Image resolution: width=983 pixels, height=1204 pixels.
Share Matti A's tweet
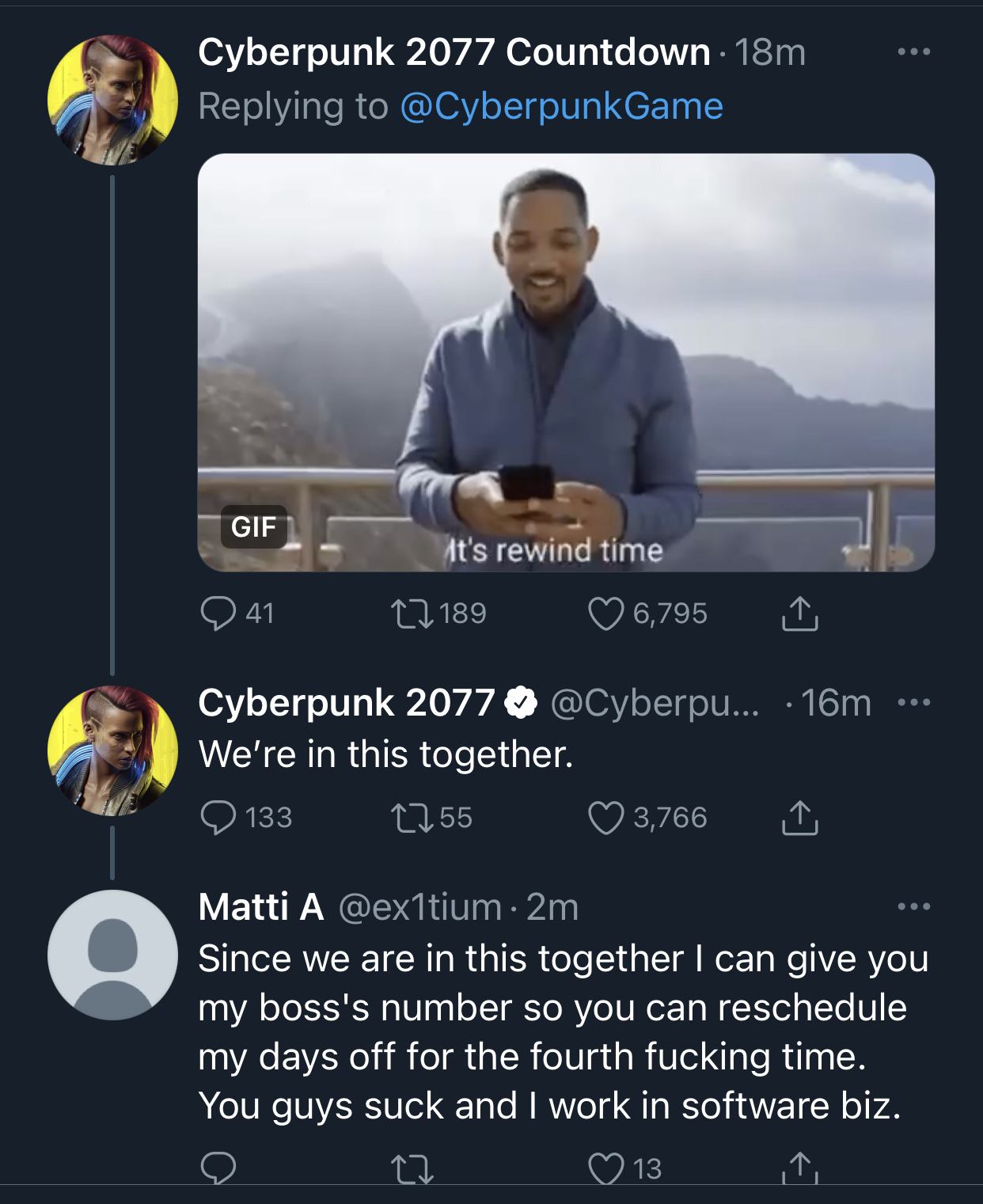click(x=799, y=1168)
